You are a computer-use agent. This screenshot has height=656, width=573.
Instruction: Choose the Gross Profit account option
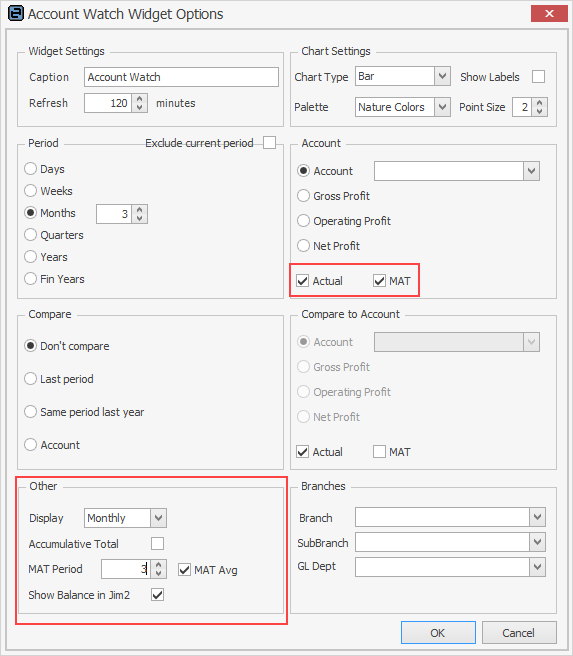tap(303, 196)
